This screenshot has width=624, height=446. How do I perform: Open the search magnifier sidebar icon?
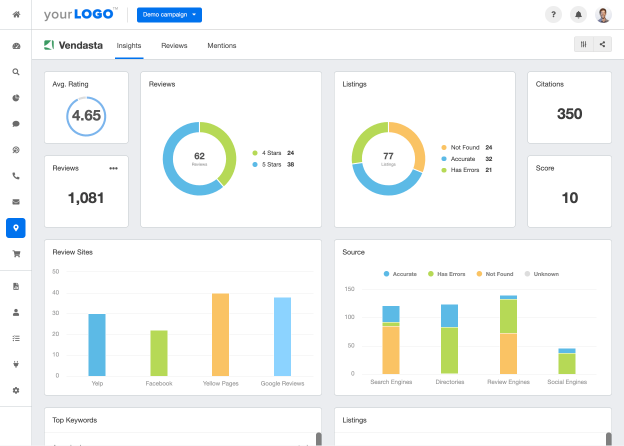click(16, 72)
